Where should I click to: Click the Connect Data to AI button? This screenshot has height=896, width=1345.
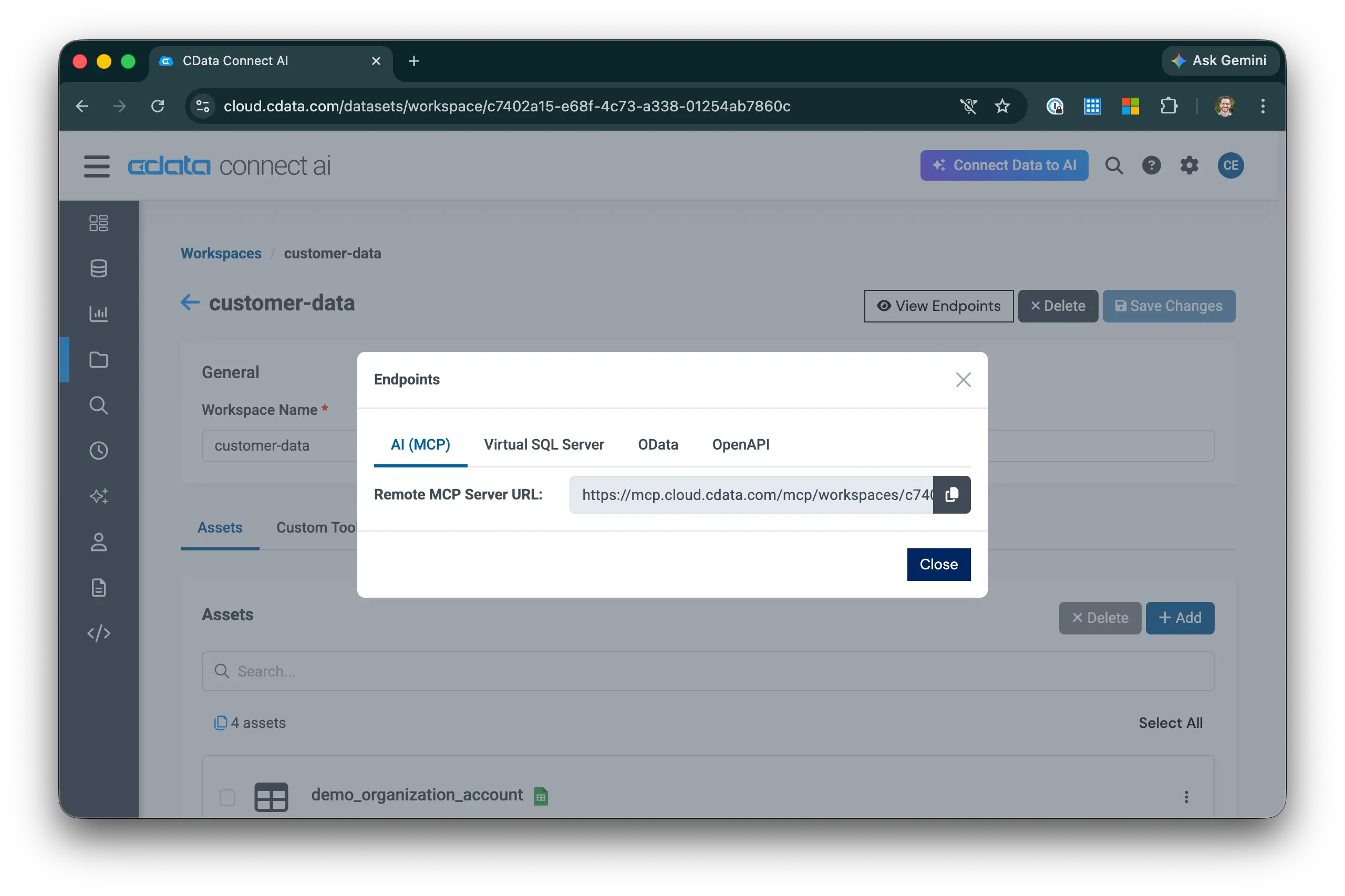point(1003,165)
